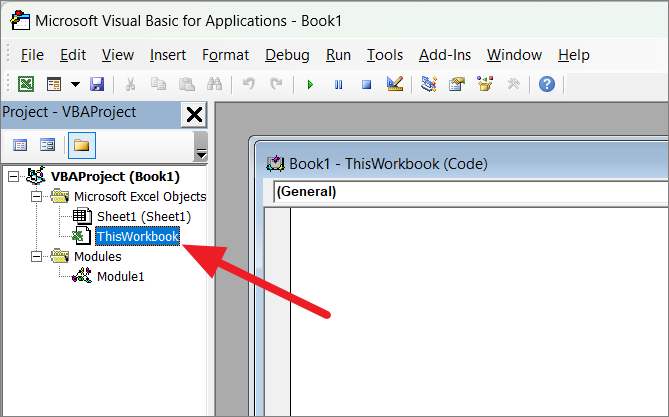
Task: Click the Copy toolbar icon
Action: pyautogui.click(x=158, y=84)
